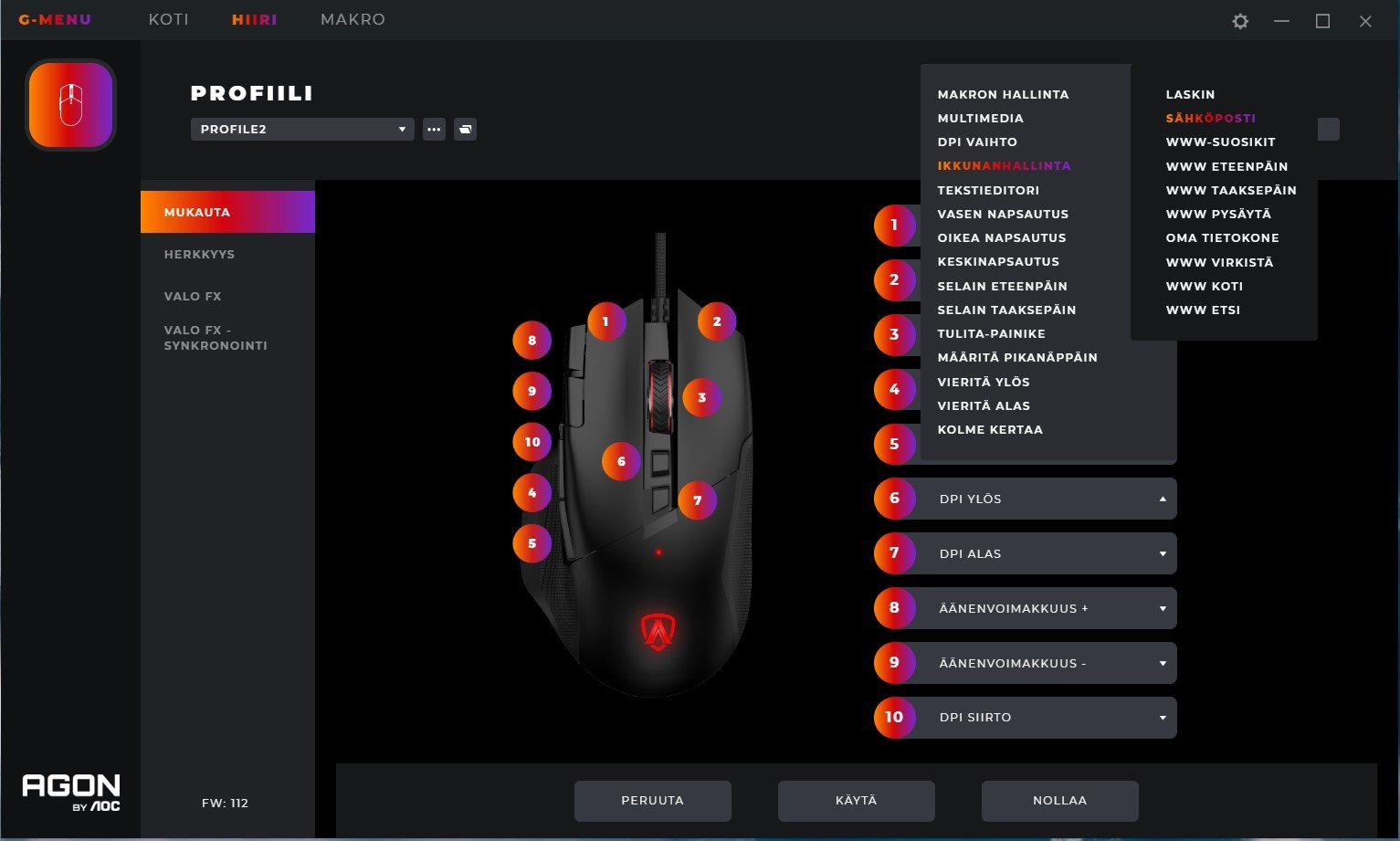Click the number 6 badge beside DPI YLÖS

pyautogui.click(x=894, y=499)
